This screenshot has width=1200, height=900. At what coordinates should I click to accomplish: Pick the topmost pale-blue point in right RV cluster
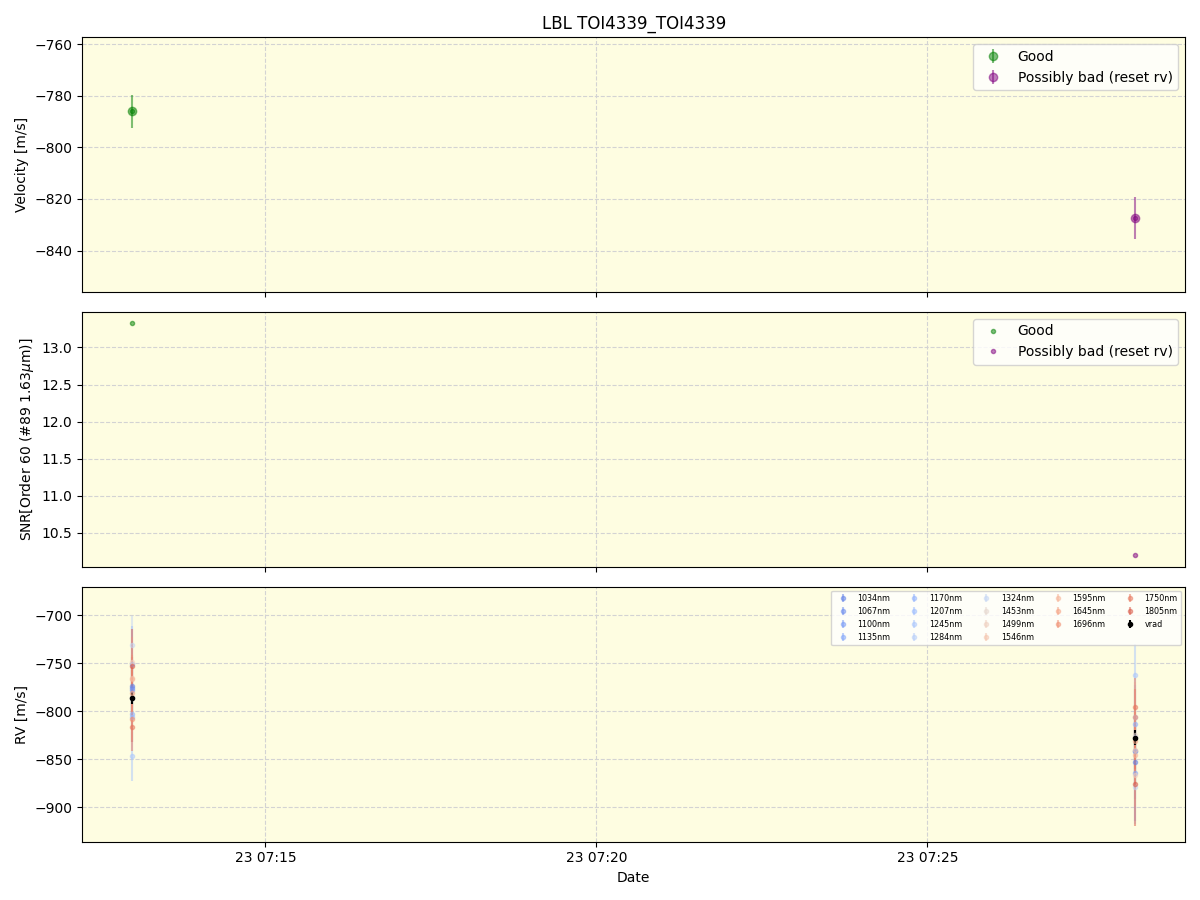[x=1135, y=675]
